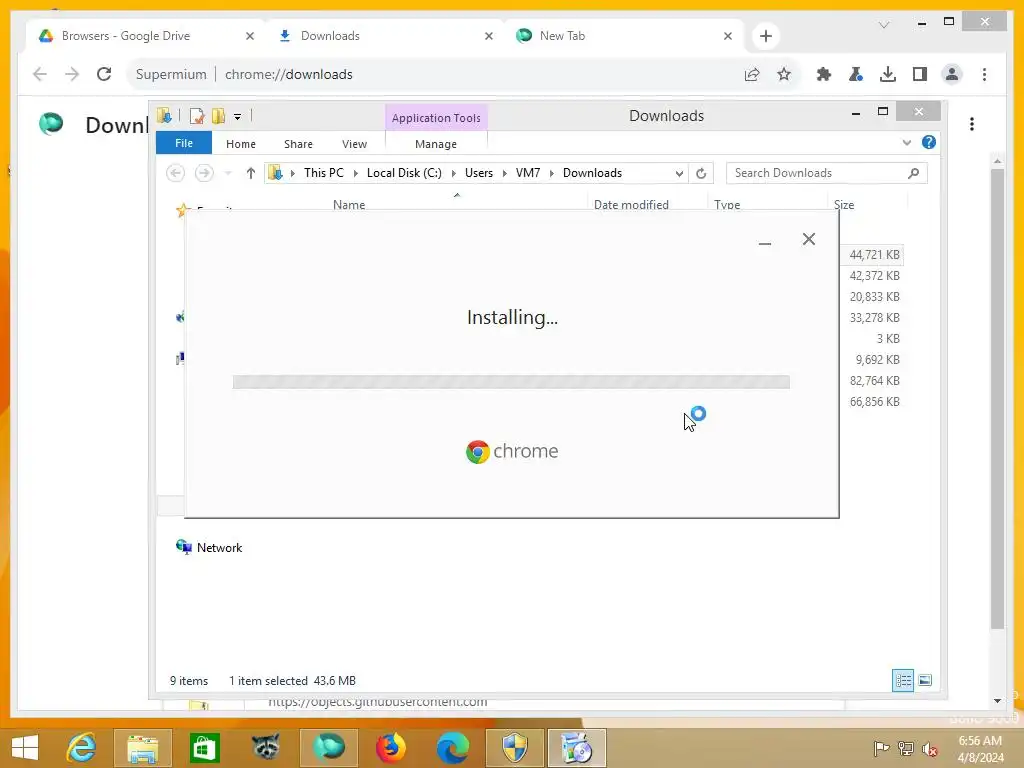Click the New folder quick access icon
Viewport: 1024px width, 768px height.
(218, 116)
